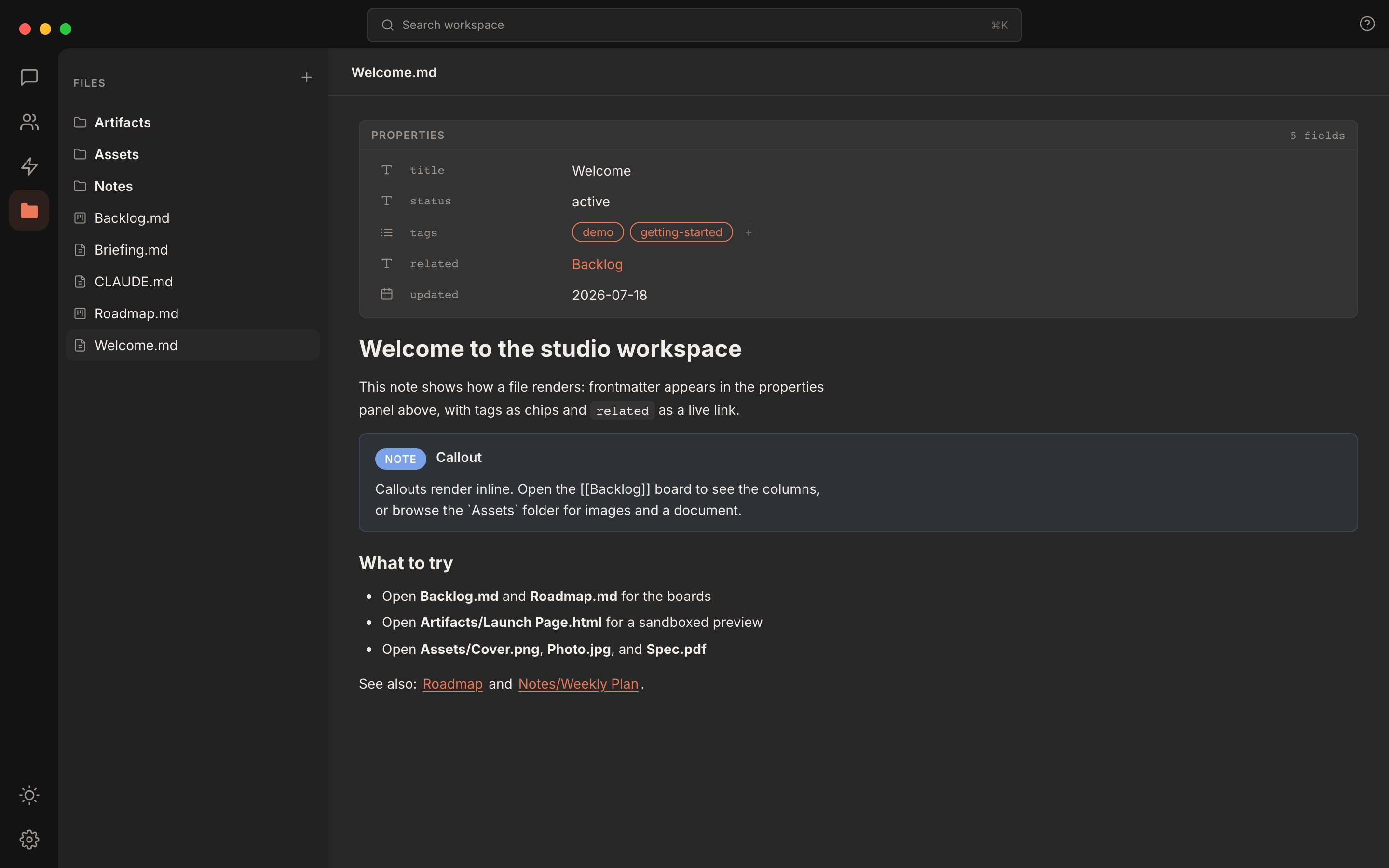Click the PROPERTIES panel header
This screenshot has width=1389, height=868.
[x=858, y=135]
